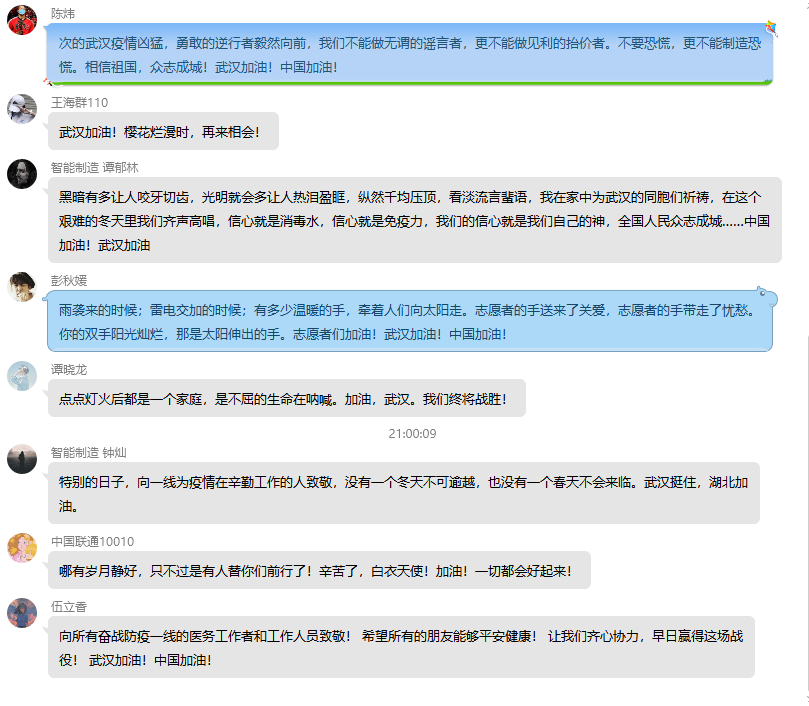Click 谭晓龙's avatar image

pyautogui.click(x=22, y=376)
